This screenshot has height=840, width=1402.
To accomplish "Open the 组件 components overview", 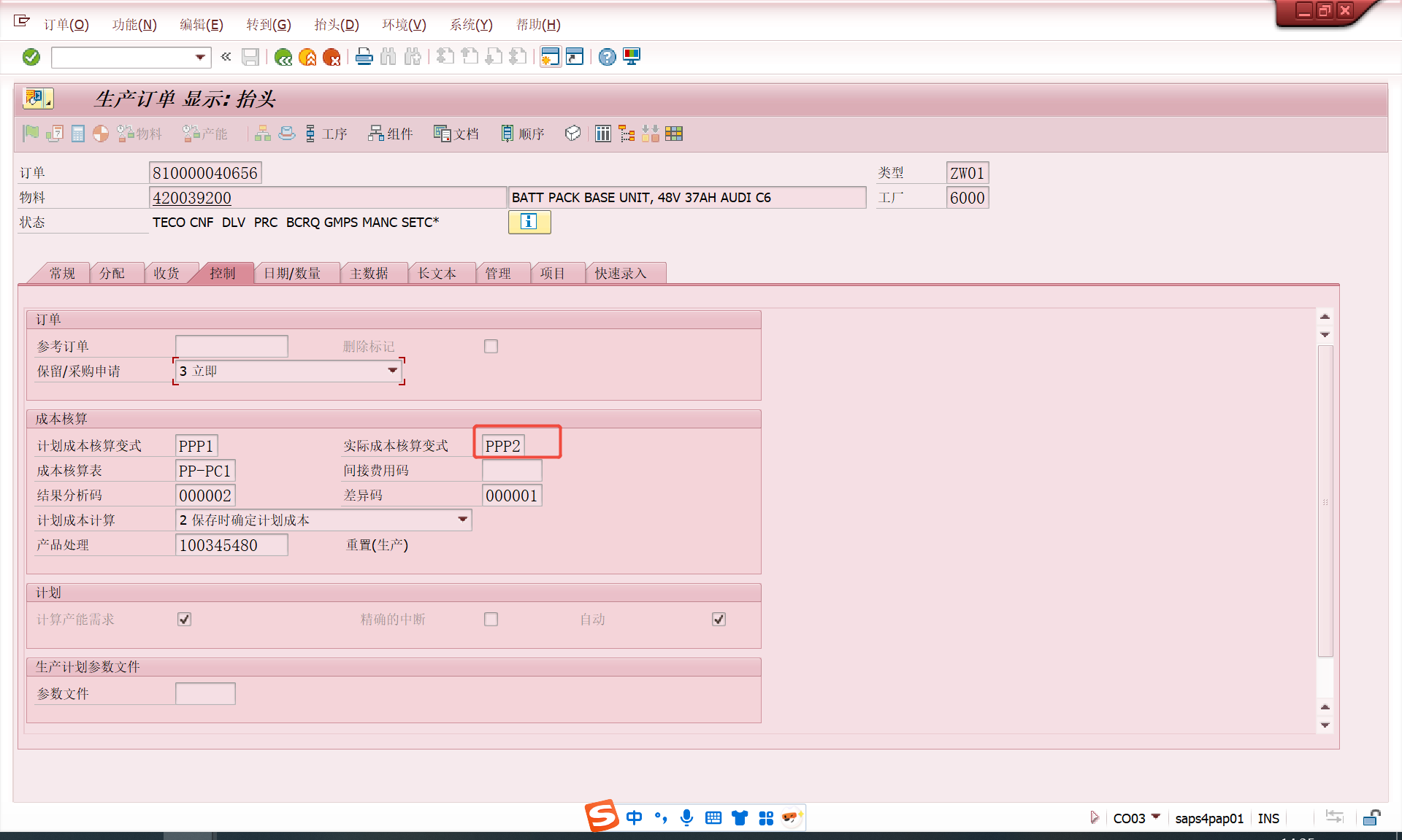I will 391,134.
